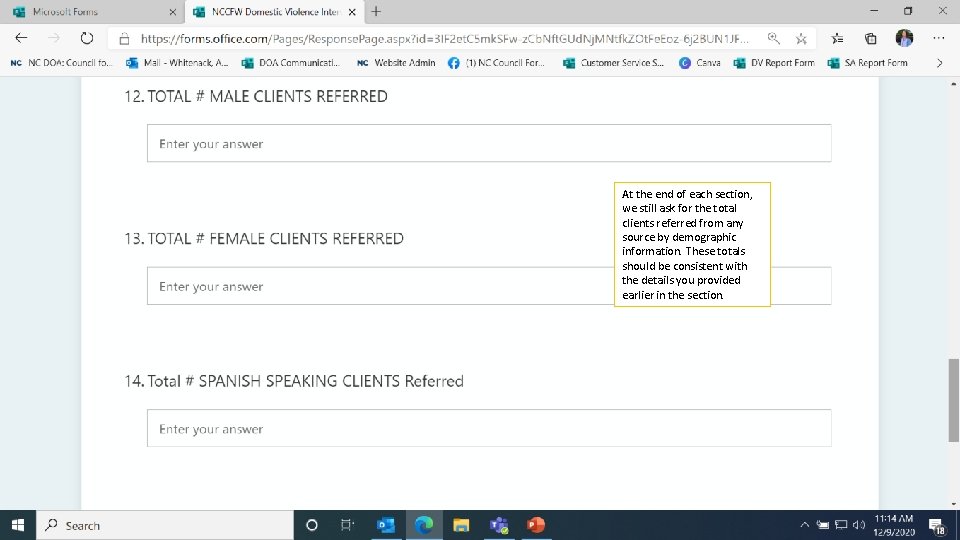Expand the bookmarks overflow chevron
Screen dimensions: 960x540
point(939,62)
